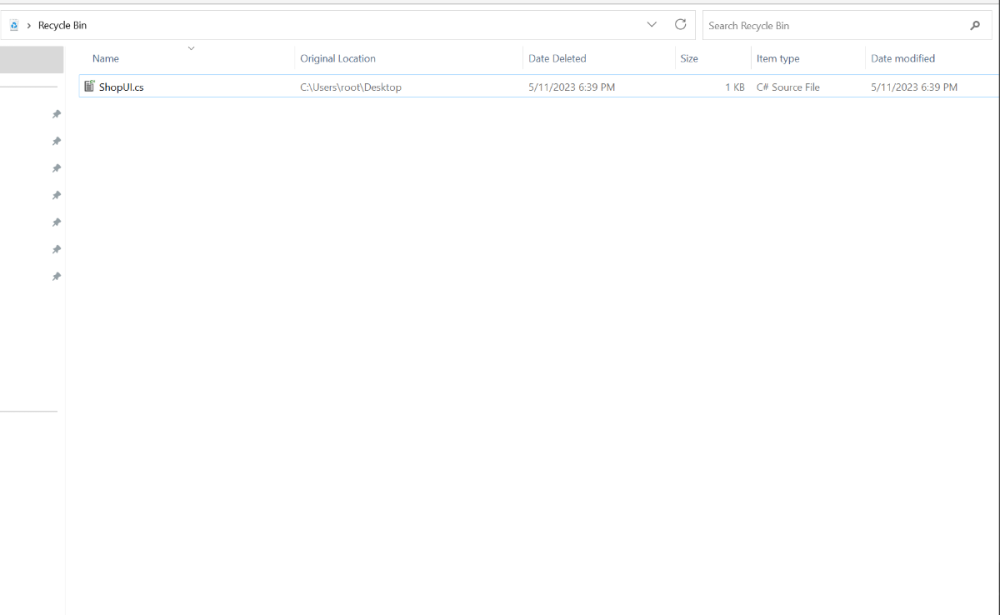This screenshot has width=1000, height=615.
Task: Sort by Item type column header
Action: (x=778, y=59)
